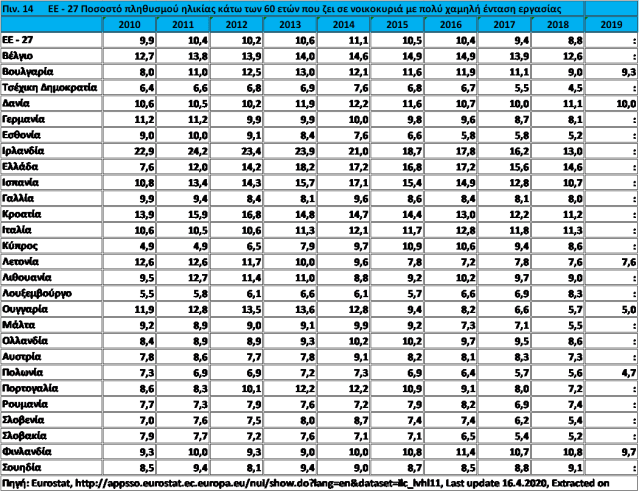This screenshot has height=492, width=639.
Task: Click the Κύπρος row label
Action: (24, 244)
